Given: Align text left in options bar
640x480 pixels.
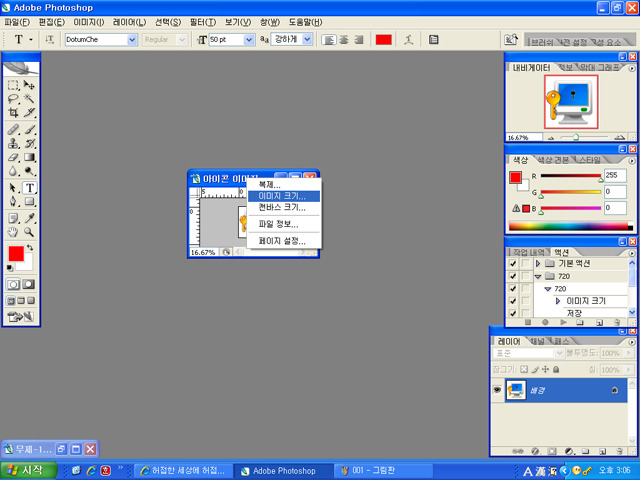Looking at the screenshot, I should pos(329,40).
